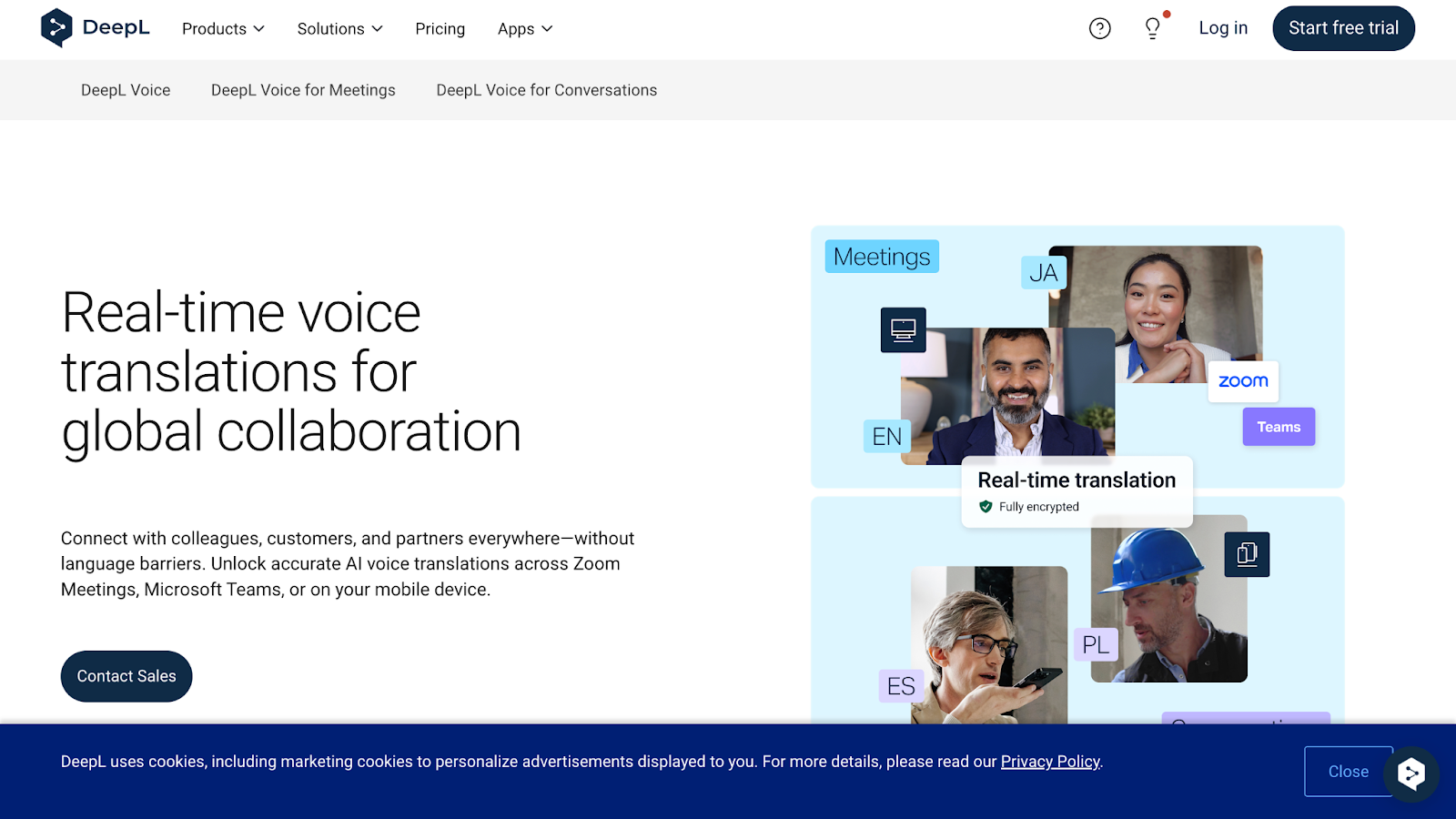Image resolution: width=1456 pixels, height=819 pixels.
Task: Expand the Solutions dropdown menu
Action: tap(339, 29)
